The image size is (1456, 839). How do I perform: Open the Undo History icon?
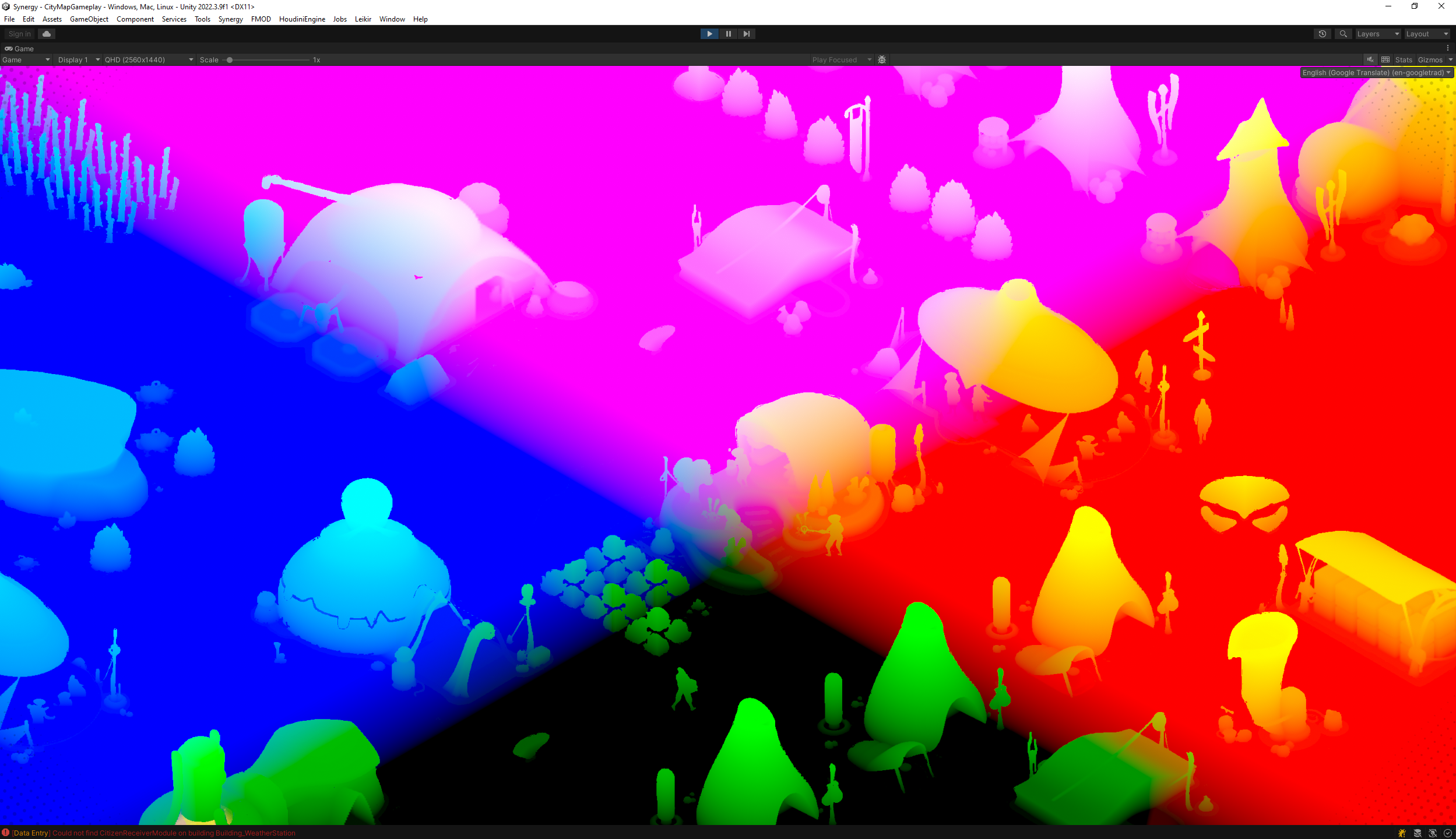click(1323, 34)
